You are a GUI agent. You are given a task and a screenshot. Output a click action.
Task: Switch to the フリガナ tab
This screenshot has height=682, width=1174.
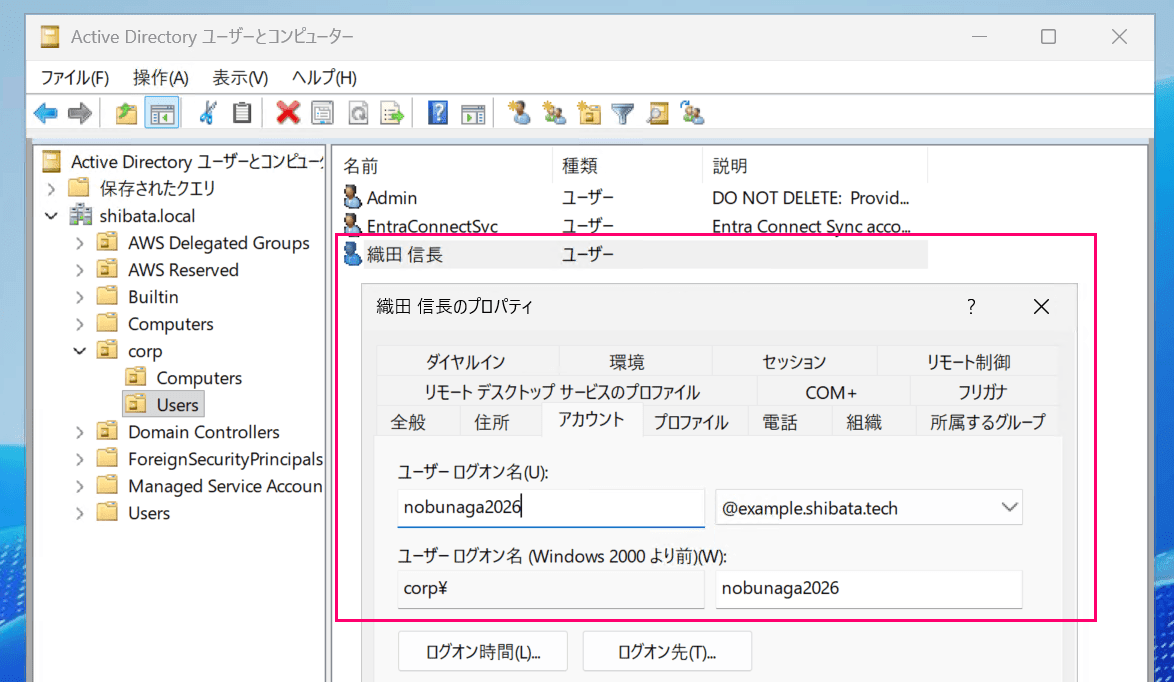(983, 392)
